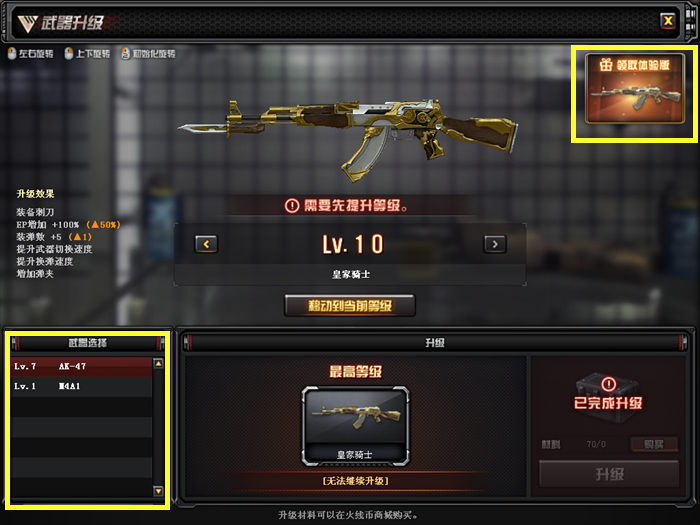
Task: Click the weapon list scroll down arrow
Action: (158, 491)
